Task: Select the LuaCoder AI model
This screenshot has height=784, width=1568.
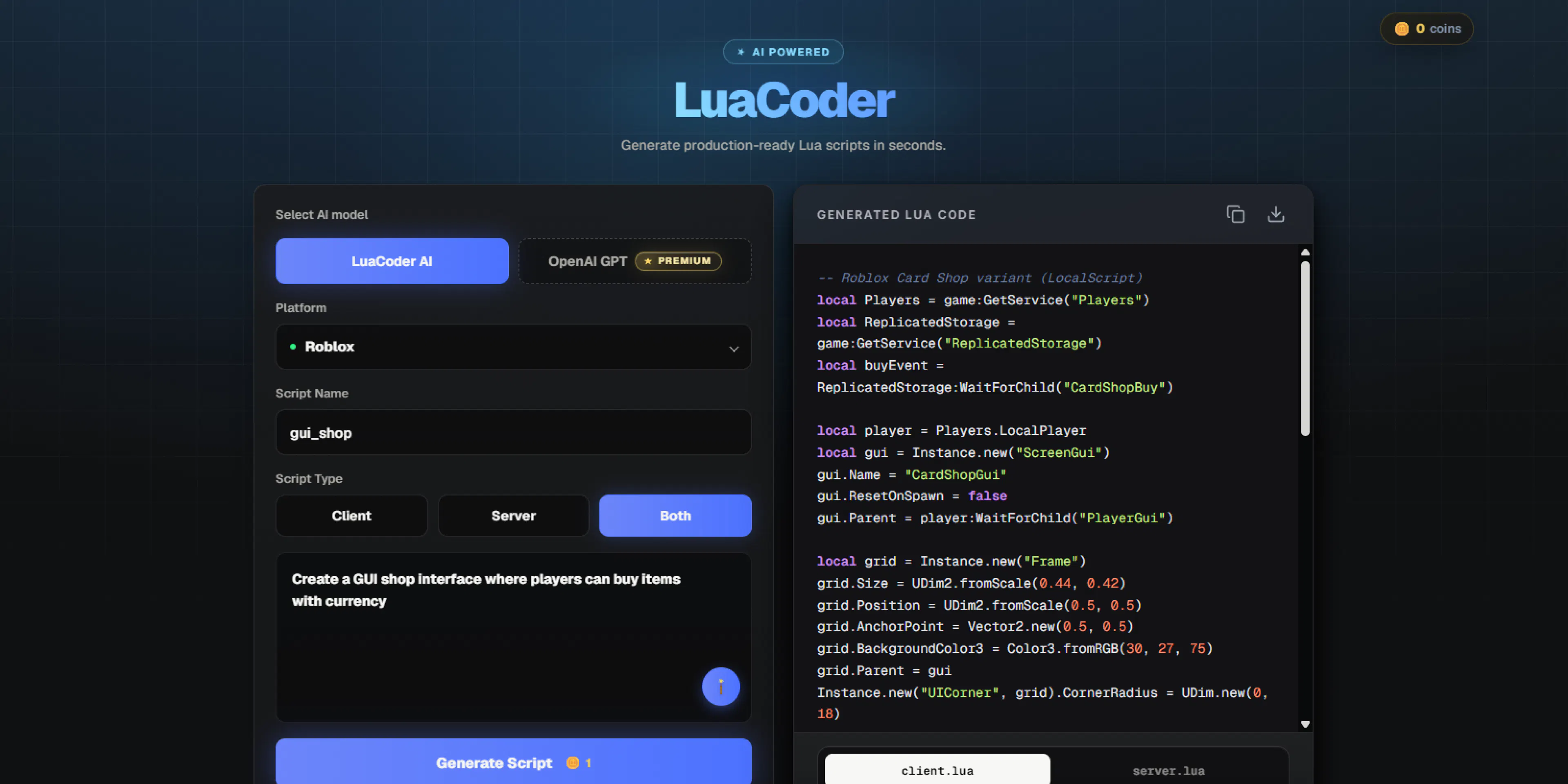Action: (392, 261)
